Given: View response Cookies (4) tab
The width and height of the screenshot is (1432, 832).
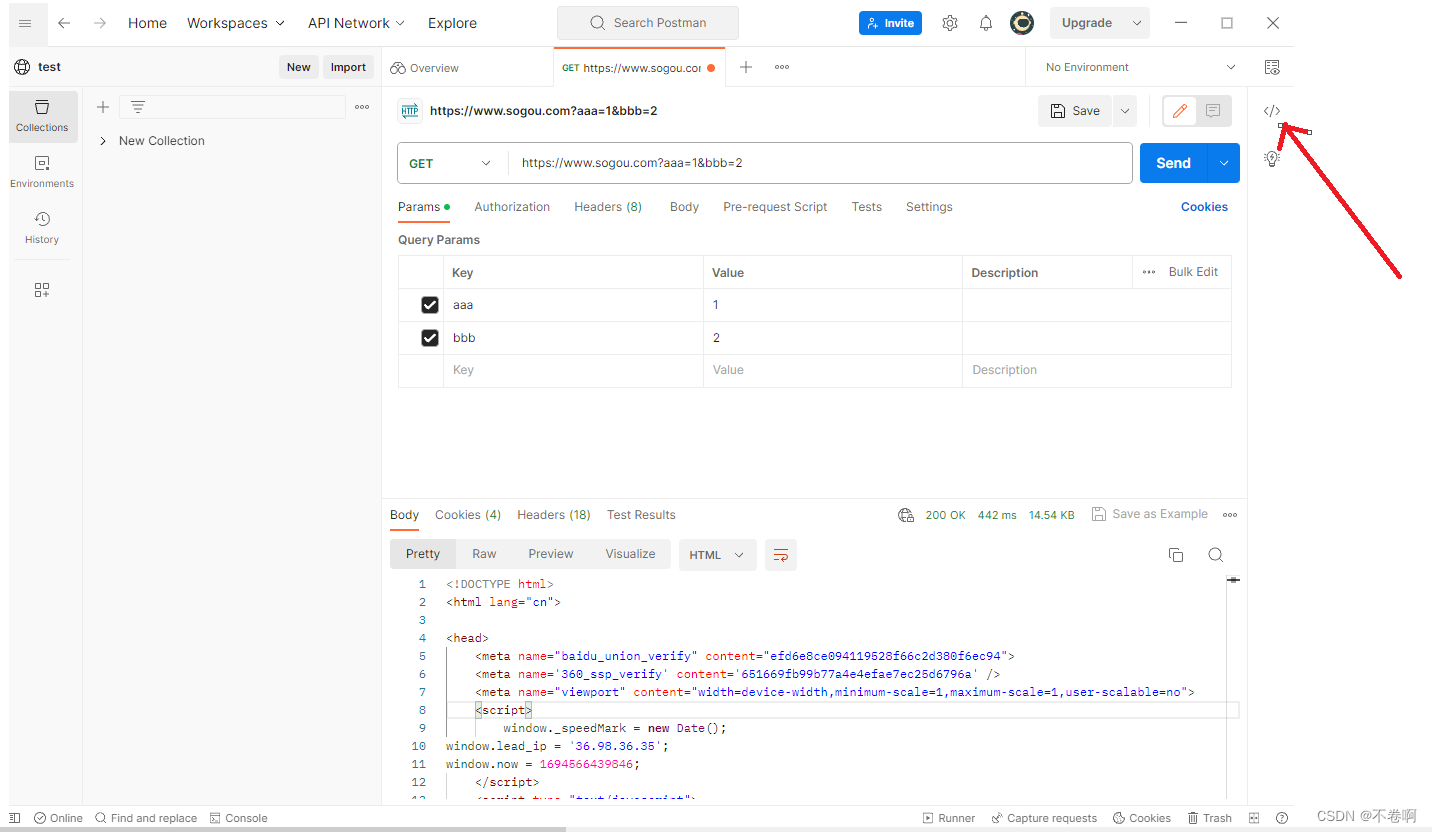Looking at the screenshot, I should (x=468, y=515).
